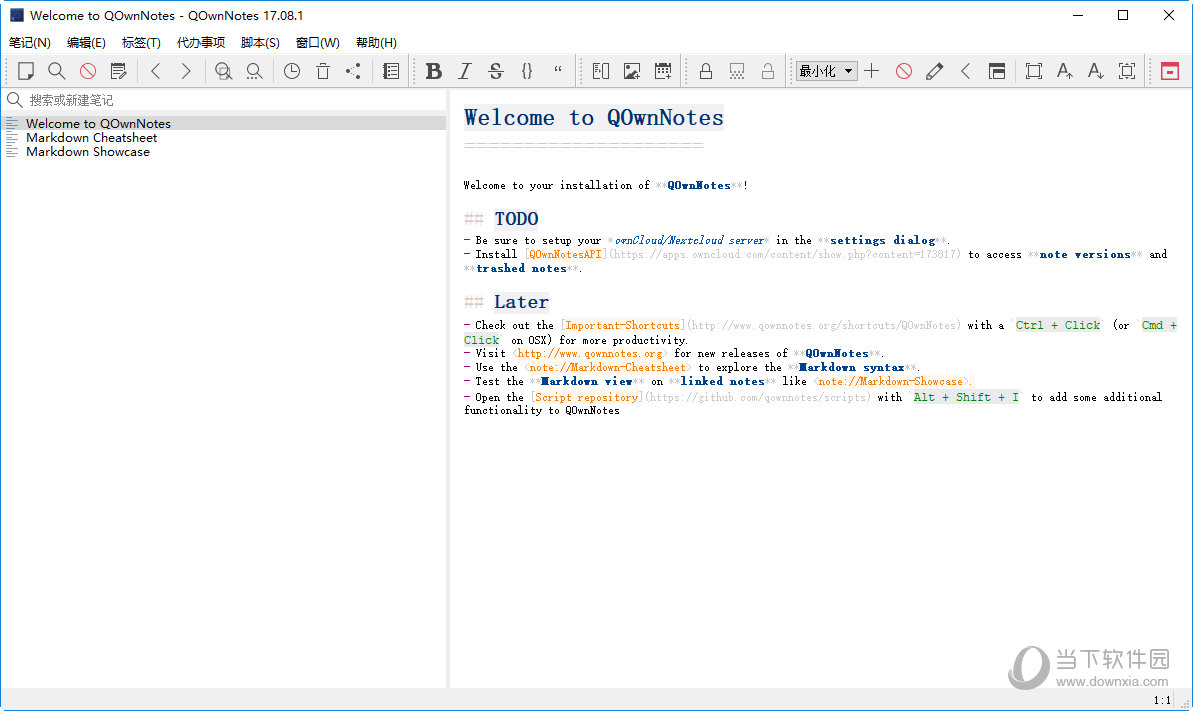Go back in note history (left arrow)
Viewport: 1193px width, 711px height.
click(x=156, y=71)
